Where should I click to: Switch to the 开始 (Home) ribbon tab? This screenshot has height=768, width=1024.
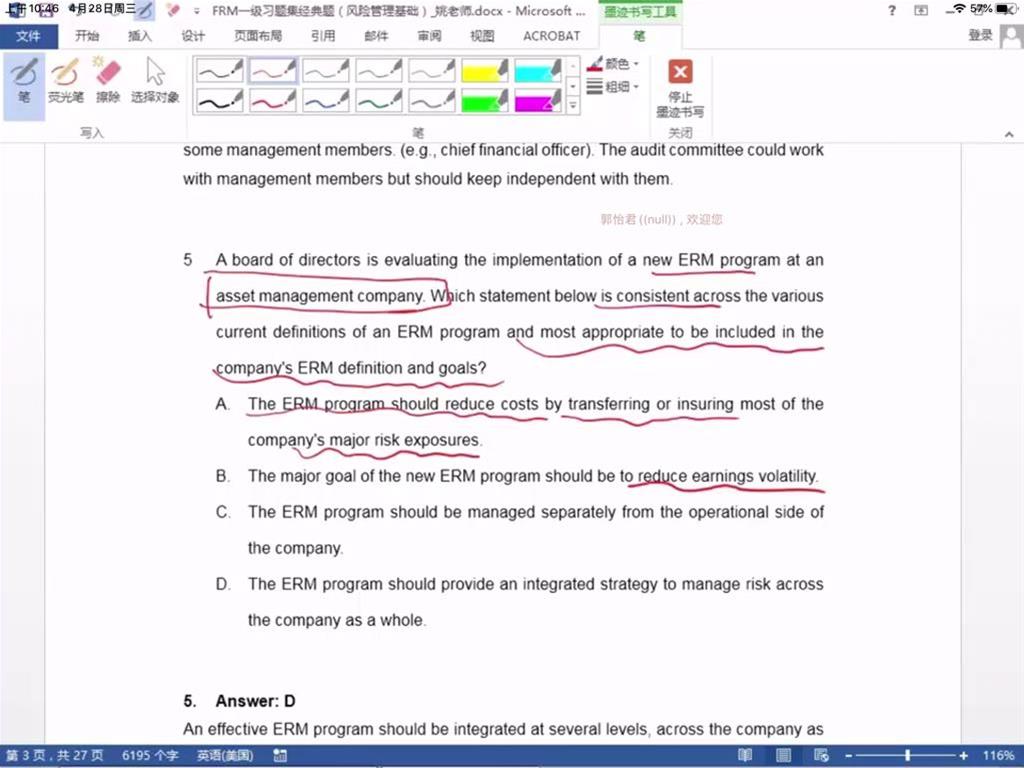[x=87, y=36]
